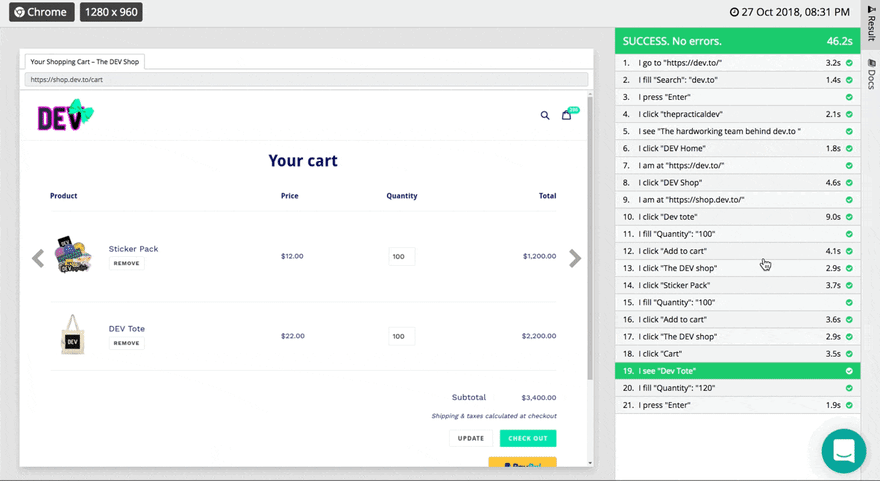Click the Chrome browser badge
The height and width of the screenshot is (481, 880).
point(42,12)
